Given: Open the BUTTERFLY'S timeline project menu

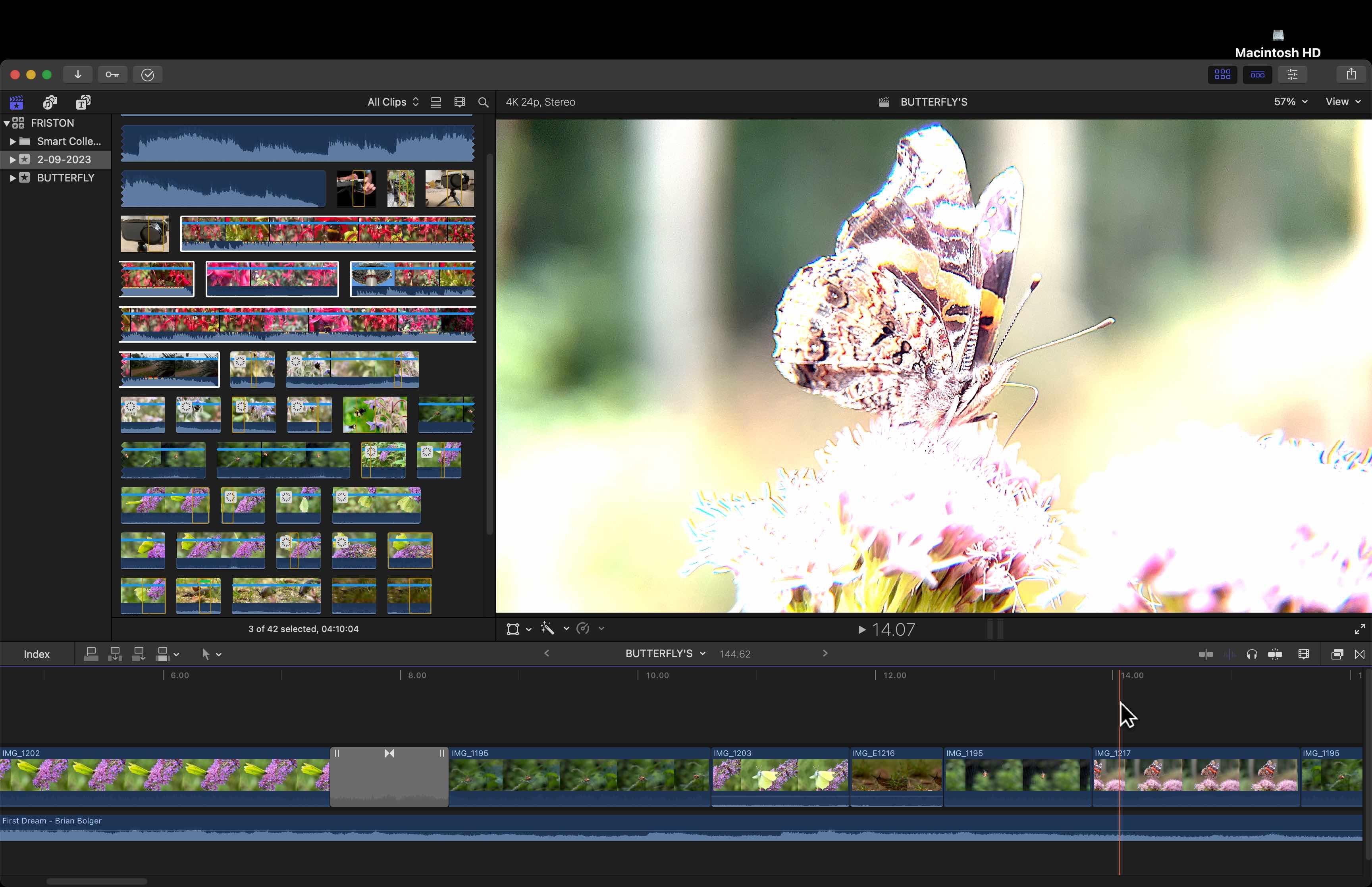Looking at the screenshot, I should click(665, 653).
